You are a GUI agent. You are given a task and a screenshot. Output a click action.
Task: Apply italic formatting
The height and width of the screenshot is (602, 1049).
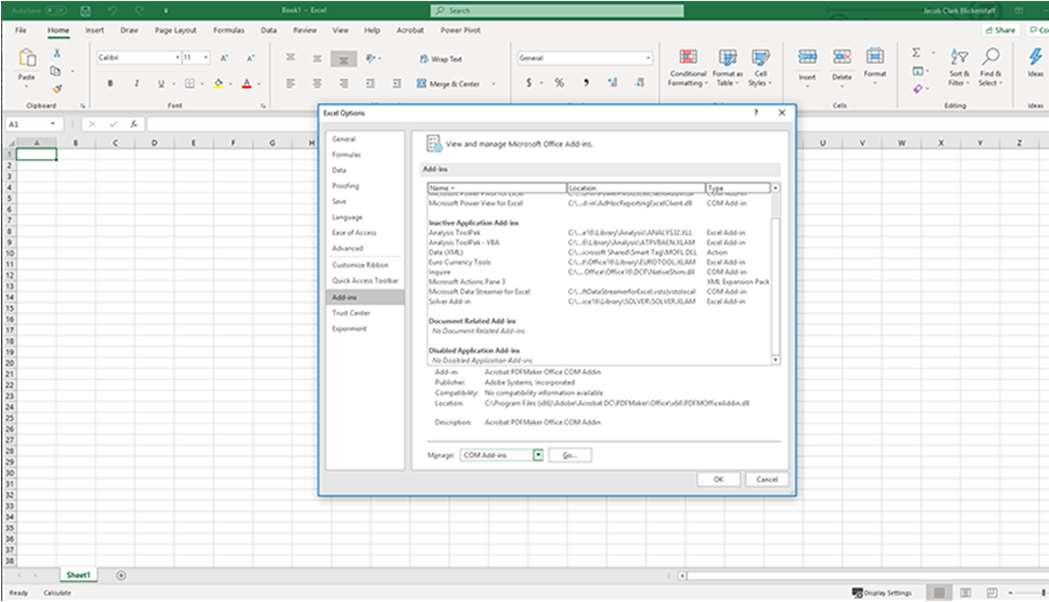136,84
